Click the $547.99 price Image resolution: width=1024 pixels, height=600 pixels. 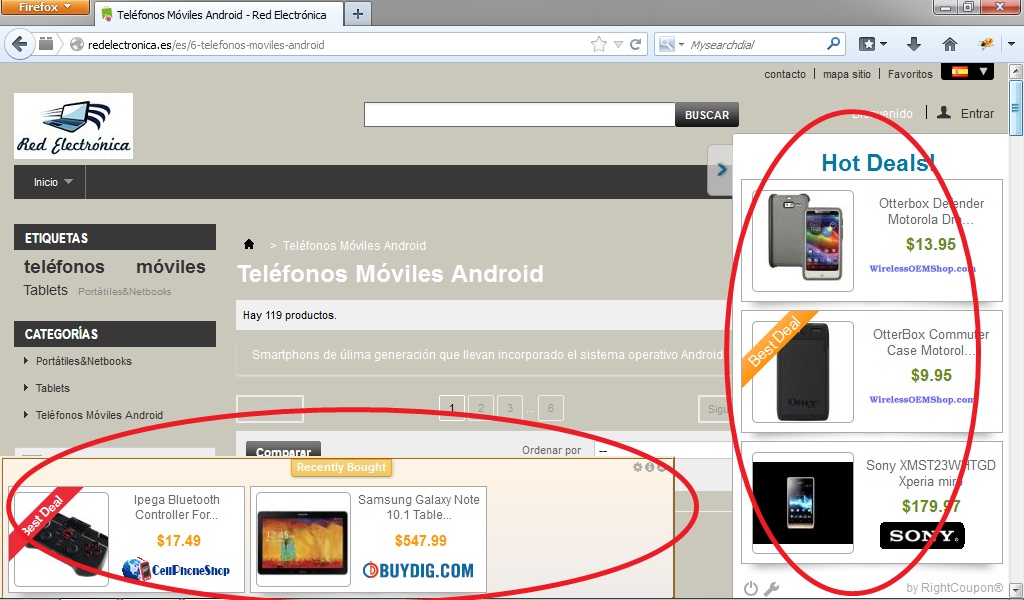point(421,541)
